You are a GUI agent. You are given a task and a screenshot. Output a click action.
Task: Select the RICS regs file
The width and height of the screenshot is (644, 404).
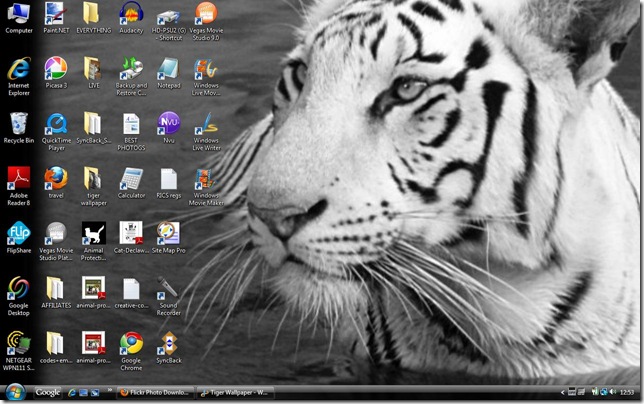pos(168,183)
